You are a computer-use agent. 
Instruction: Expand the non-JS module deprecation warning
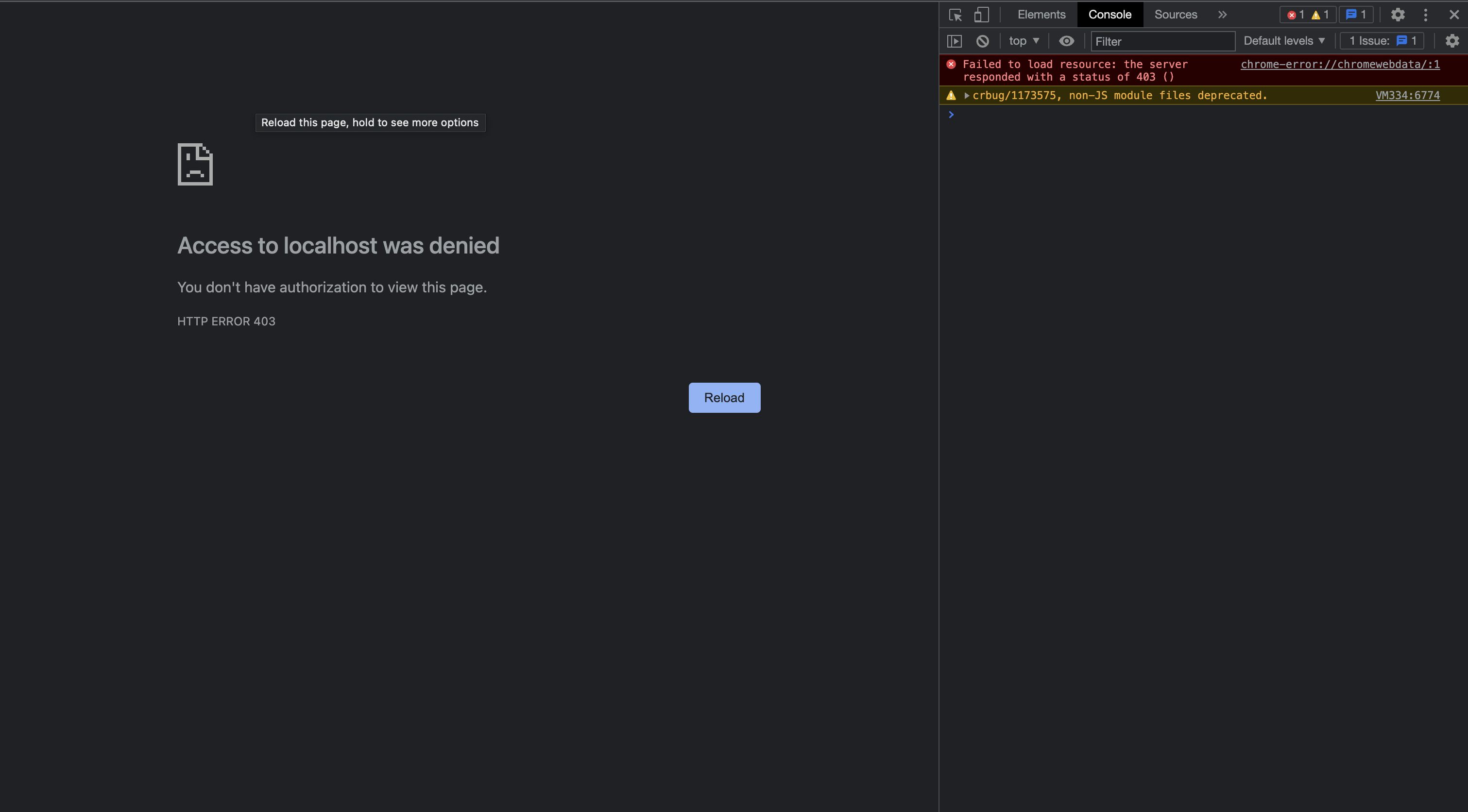[967, 95]
